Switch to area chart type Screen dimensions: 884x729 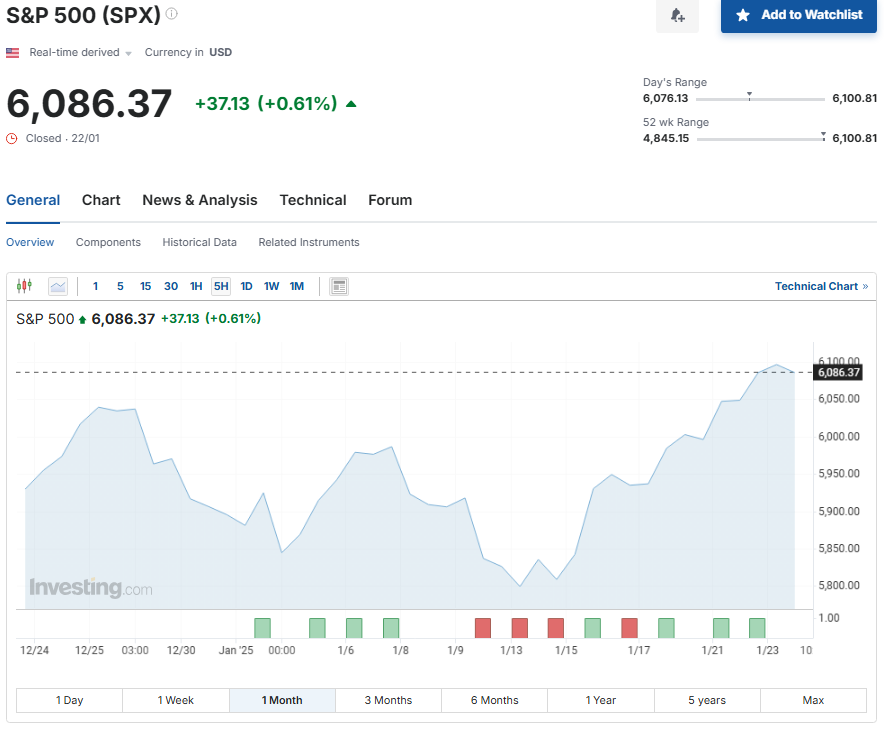pyautogui.click(x=58, y=286)
